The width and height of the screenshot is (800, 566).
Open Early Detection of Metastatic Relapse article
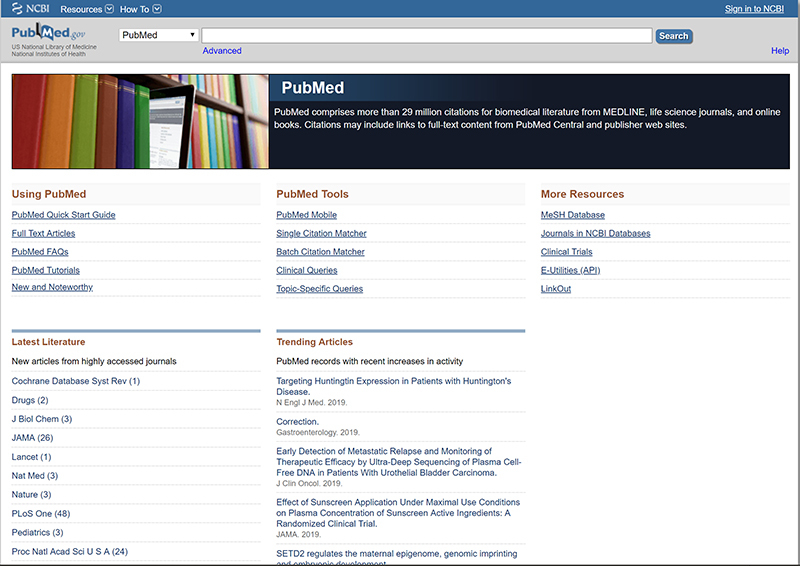[x=398, y=462]
